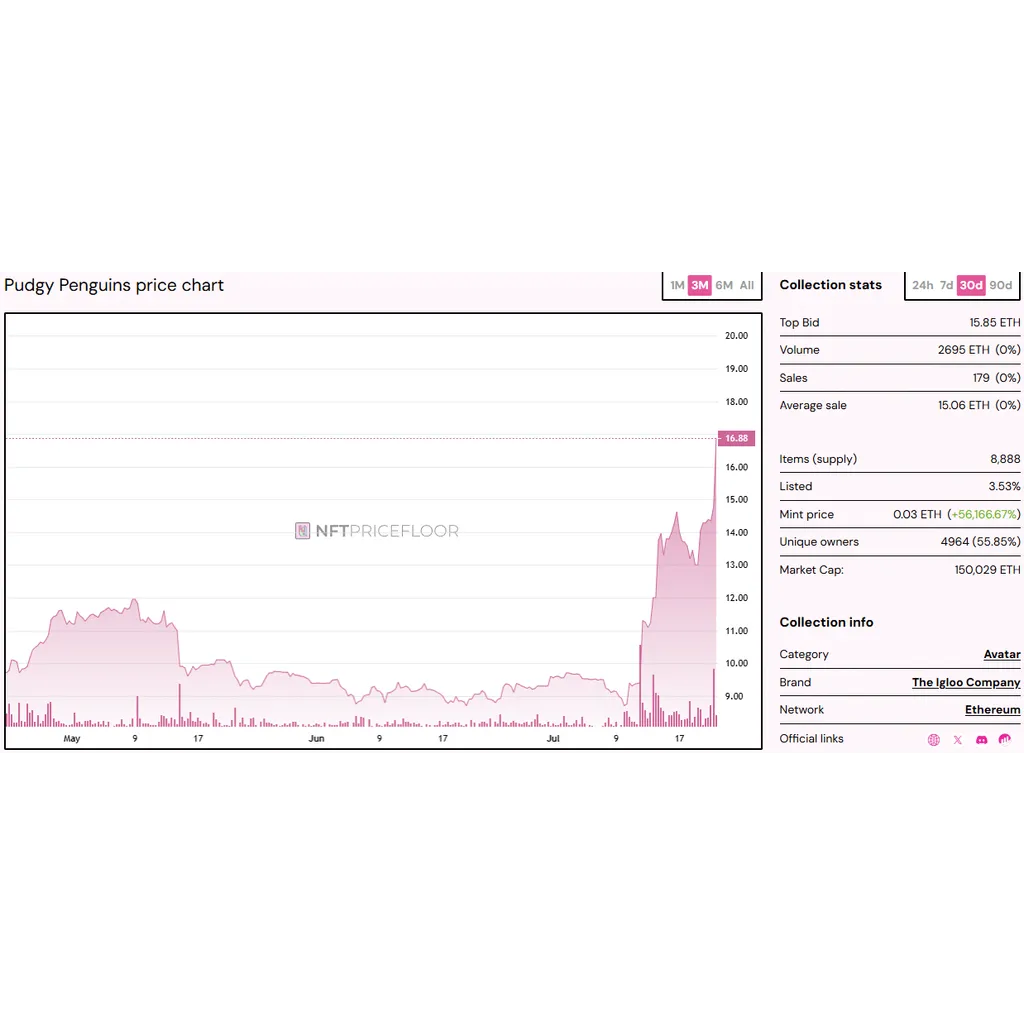
Task: Open the X (Twitter) official link
Action: [x=957, y=739]
